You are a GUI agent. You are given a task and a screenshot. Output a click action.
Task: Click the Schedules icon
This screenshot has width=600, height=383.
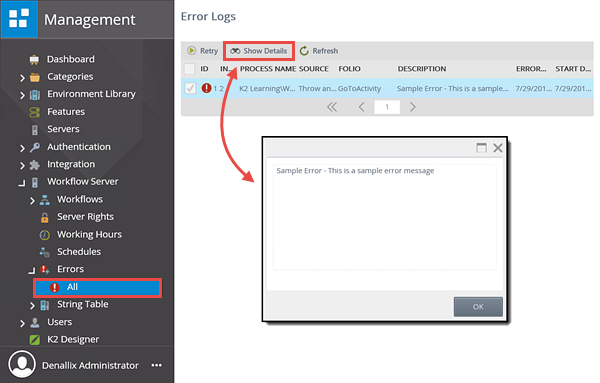click(45, 252)
